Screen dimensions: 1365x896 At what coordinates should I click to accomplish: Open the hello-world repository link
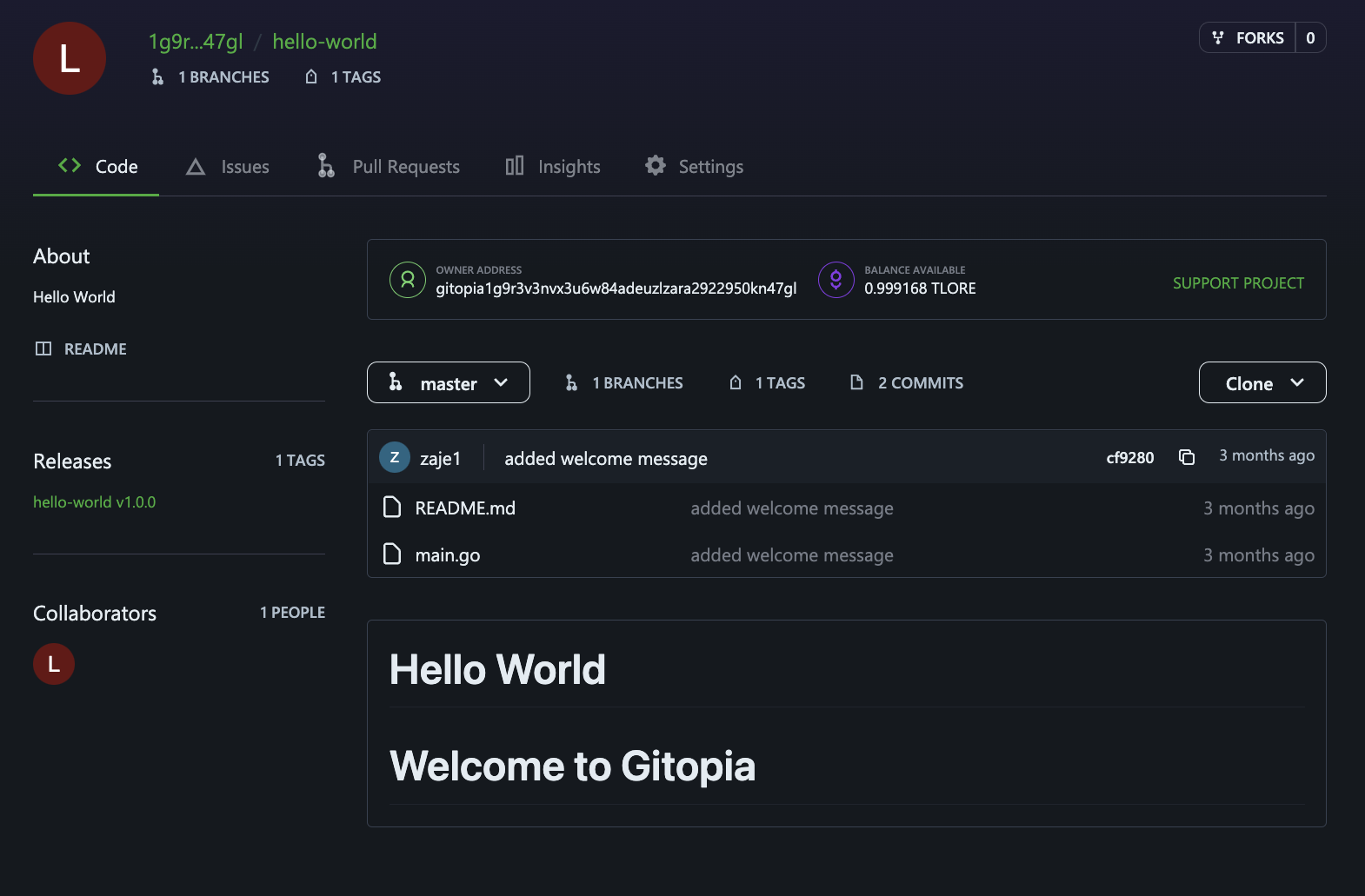coord(324,42)
